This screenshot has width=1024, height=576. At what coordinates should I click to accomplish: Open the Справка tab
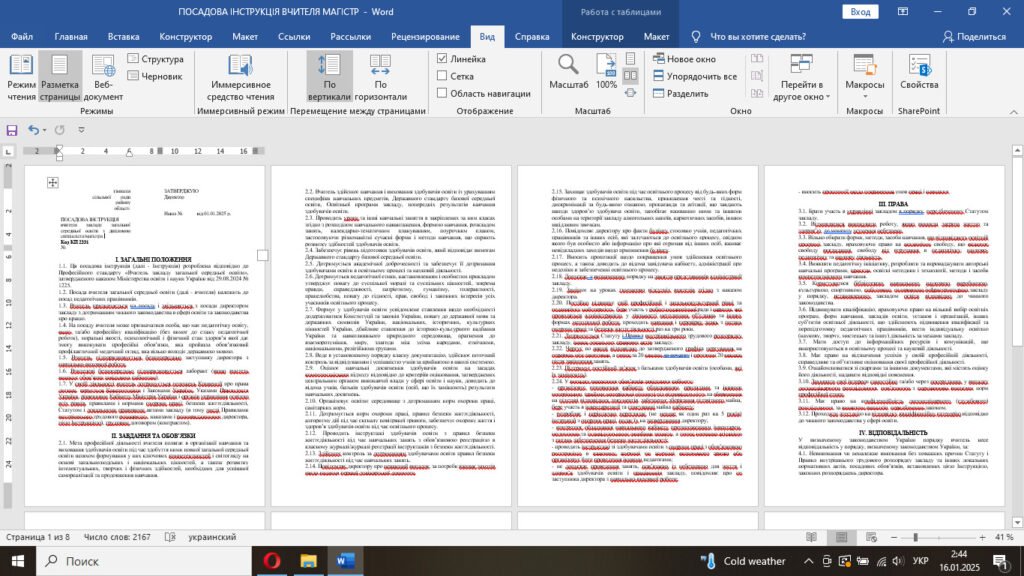point(532,37)
